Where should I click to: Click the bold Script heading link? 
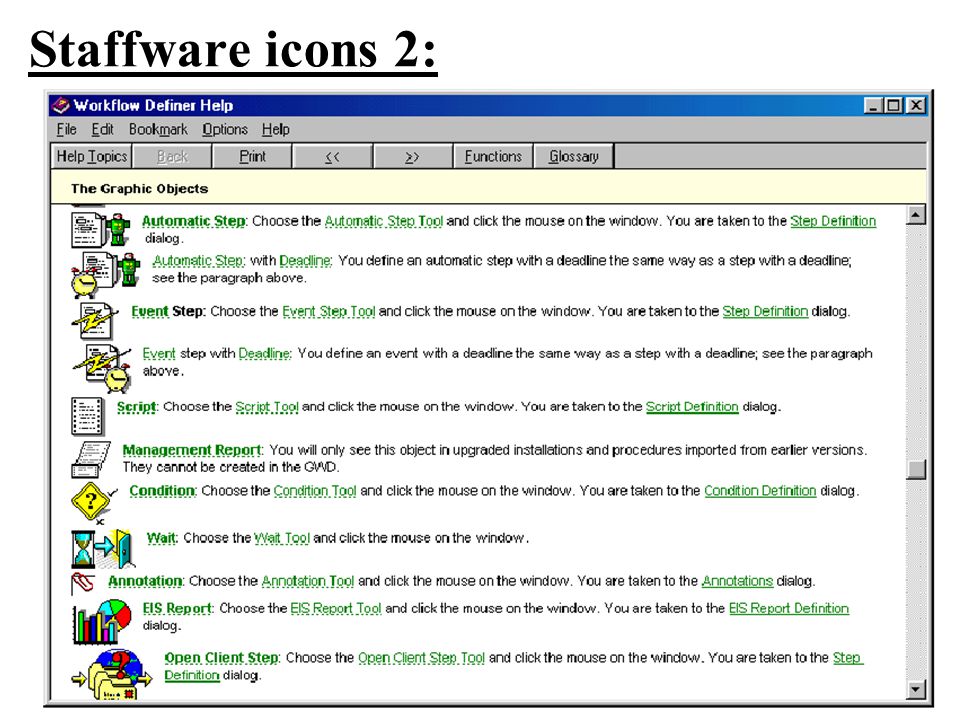pyautogui.click(x=137, y=407)
